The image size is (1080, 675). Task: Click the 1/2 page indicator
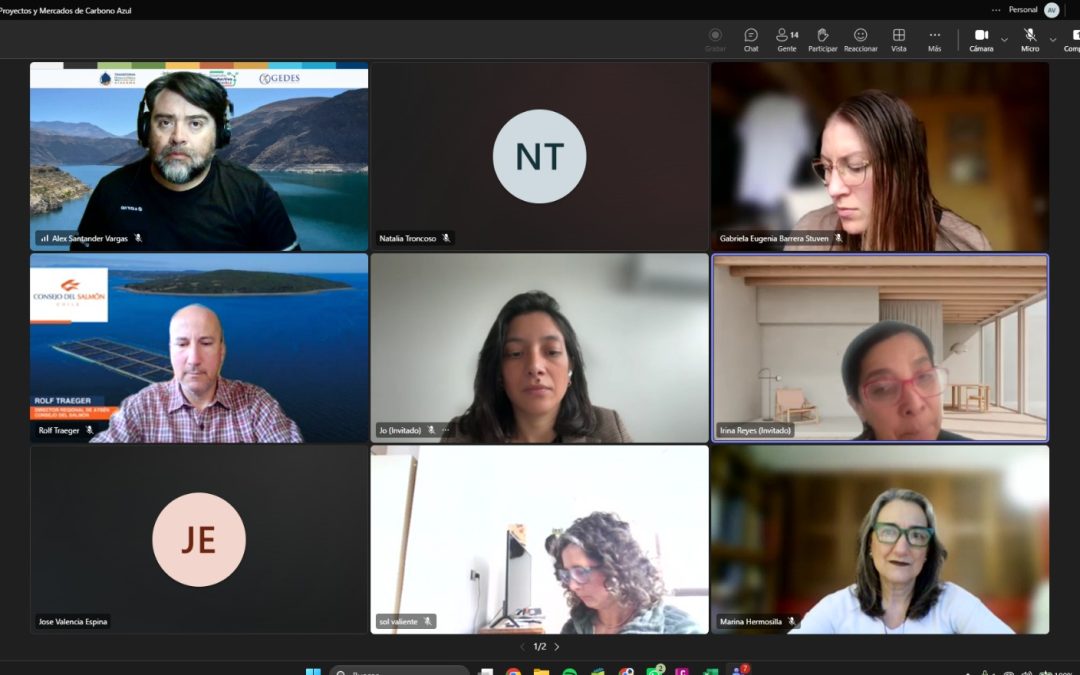click(539, 647)
